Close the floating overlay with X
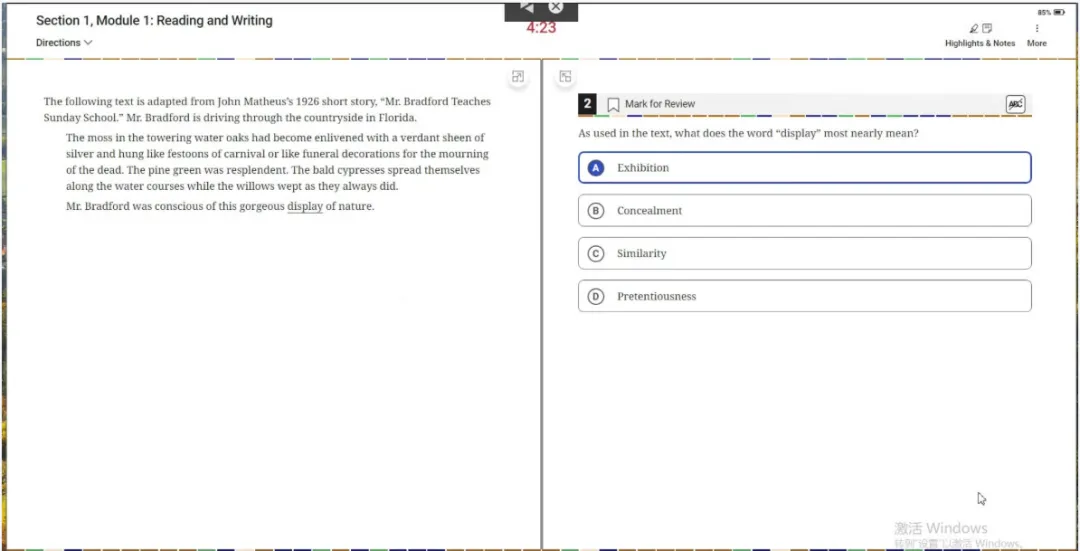This screenshot has height=551, width=1080. (x=556, y=7)
